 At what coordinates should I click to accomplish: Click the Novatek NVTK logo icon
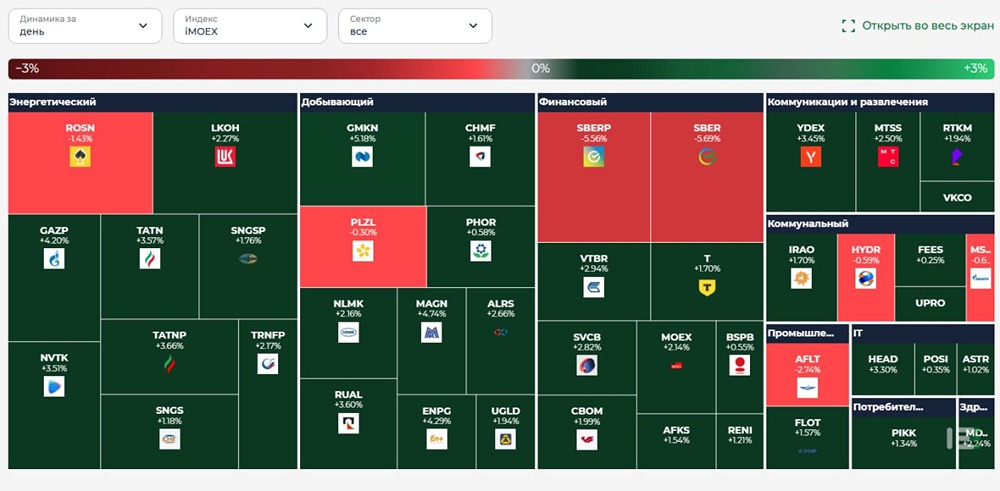click(54, 386)
